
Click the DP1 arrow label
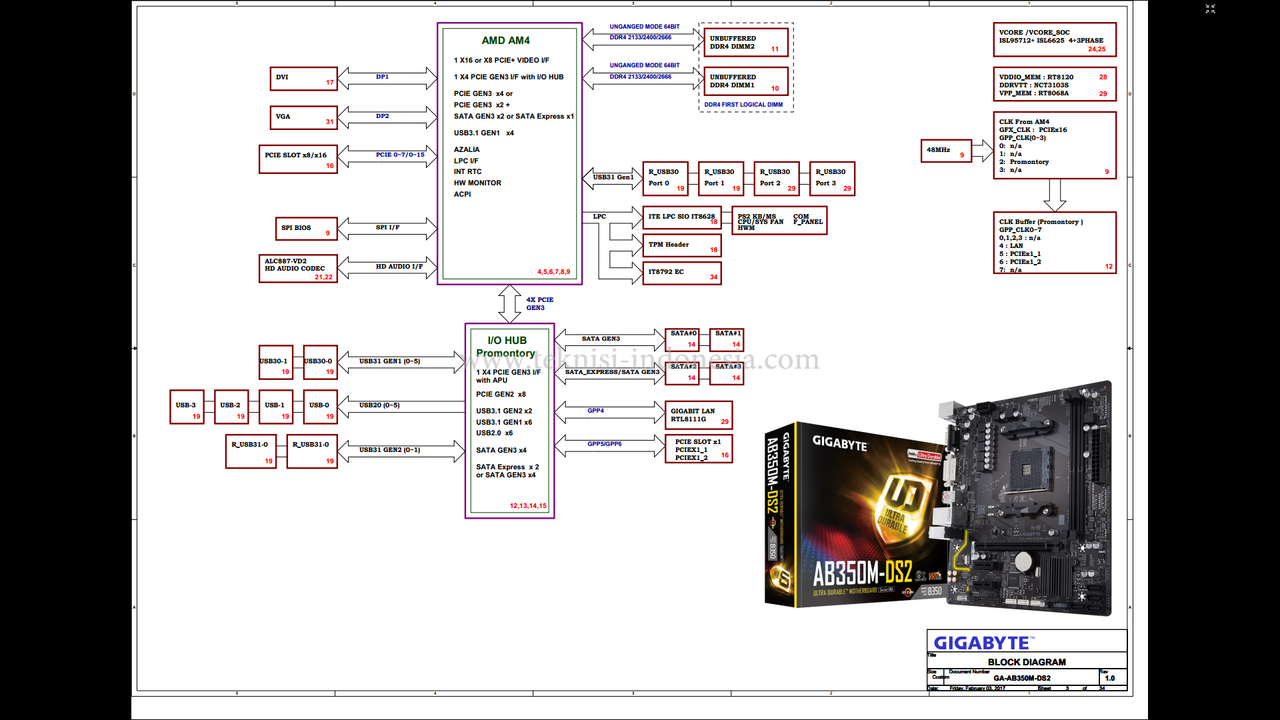382,76
